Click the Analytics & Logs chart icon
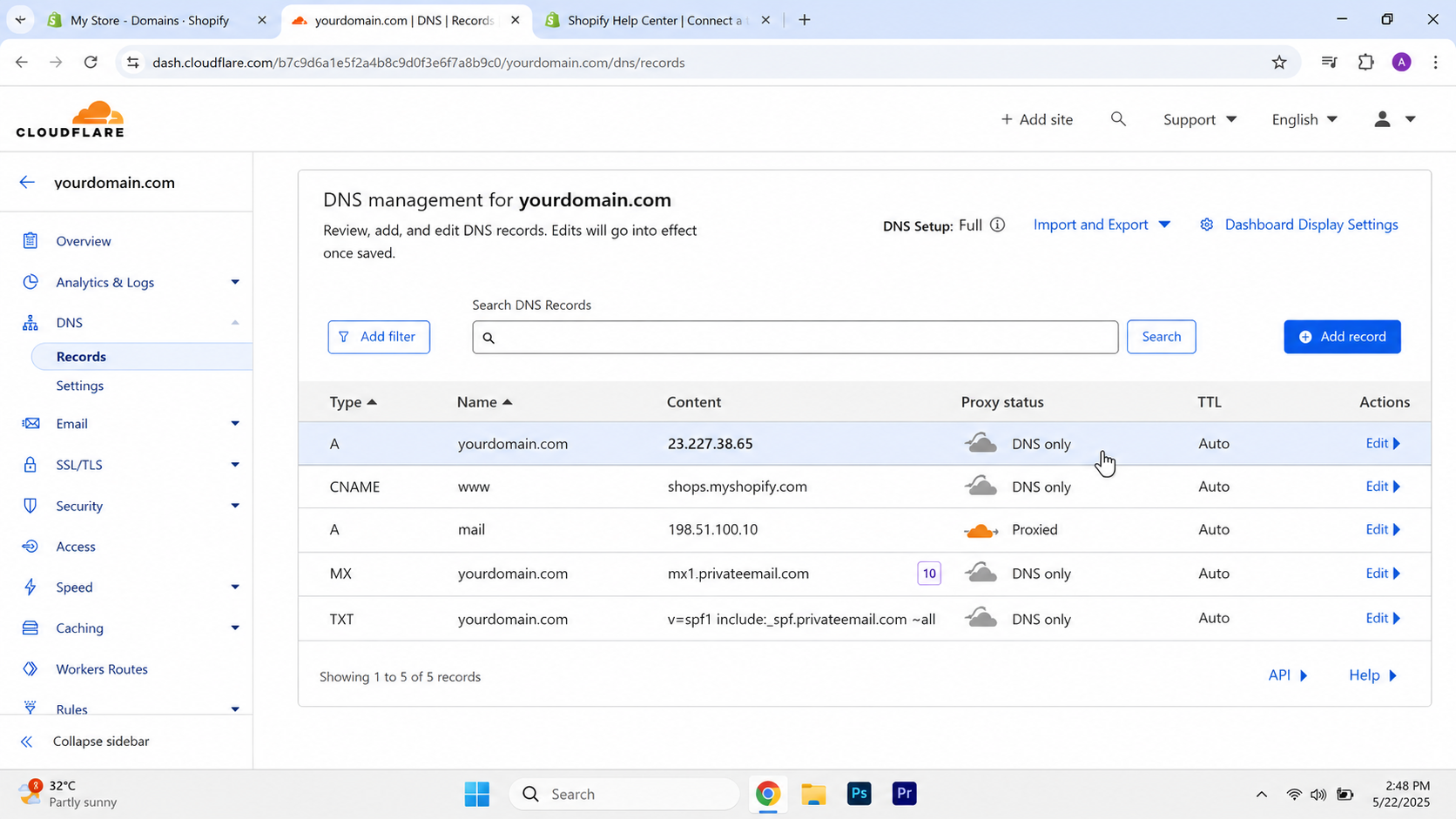 click(x=30, y=282)
